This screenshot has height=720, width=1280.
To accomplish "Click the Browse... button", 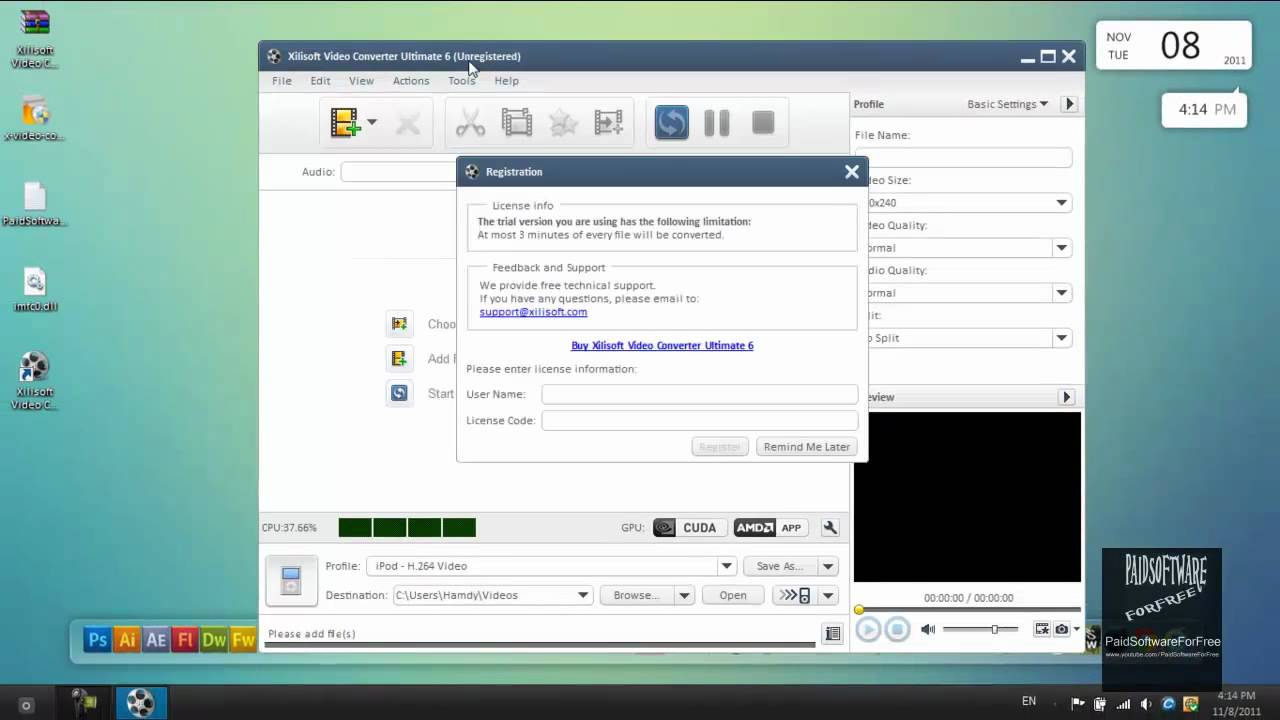I will click(637, 595).
